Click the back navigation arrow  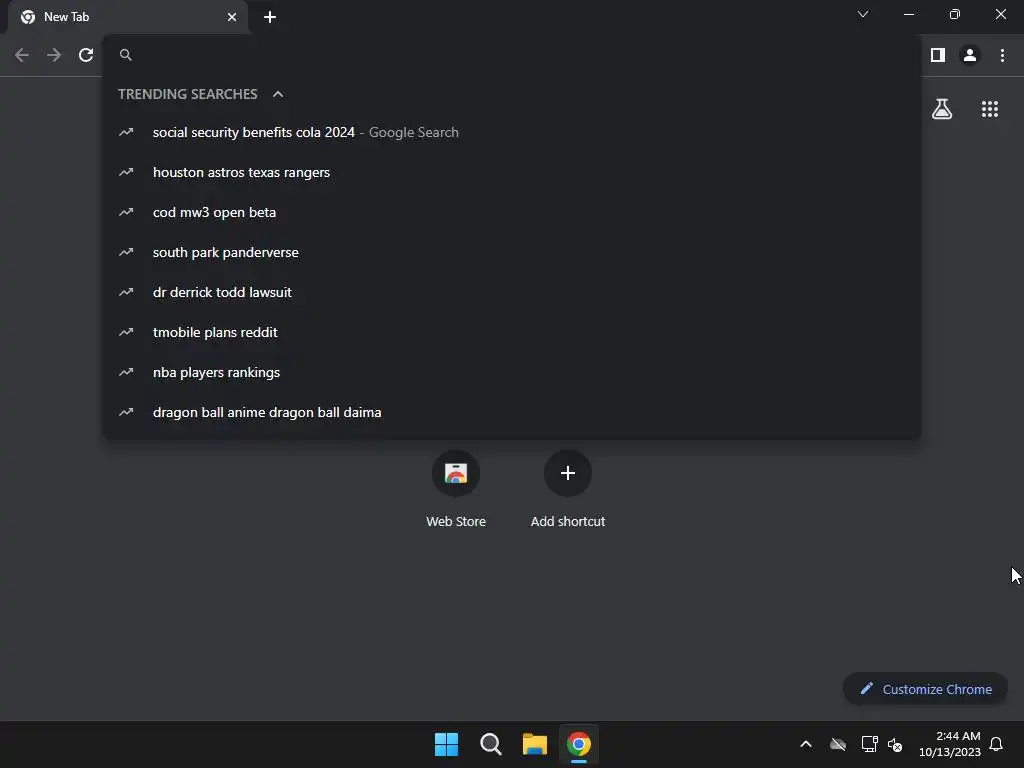pos(22,56)
